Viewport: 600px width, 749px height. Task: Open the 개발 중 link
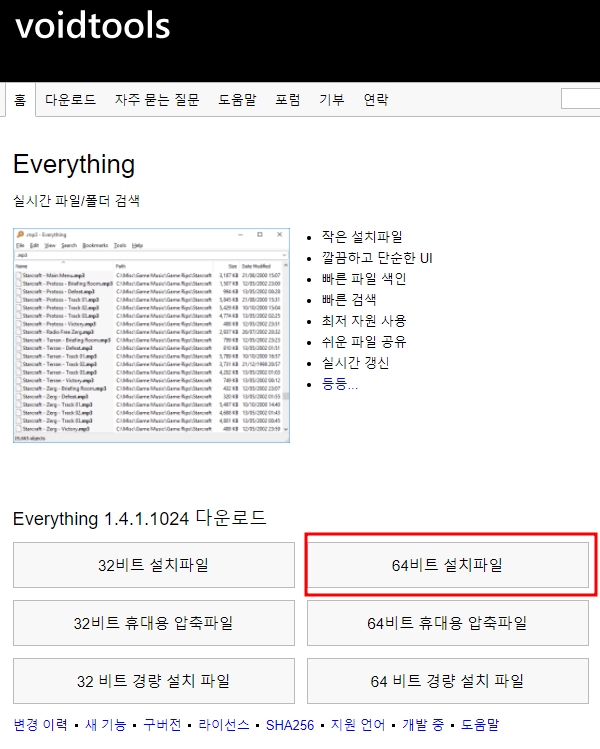[423, 725]
